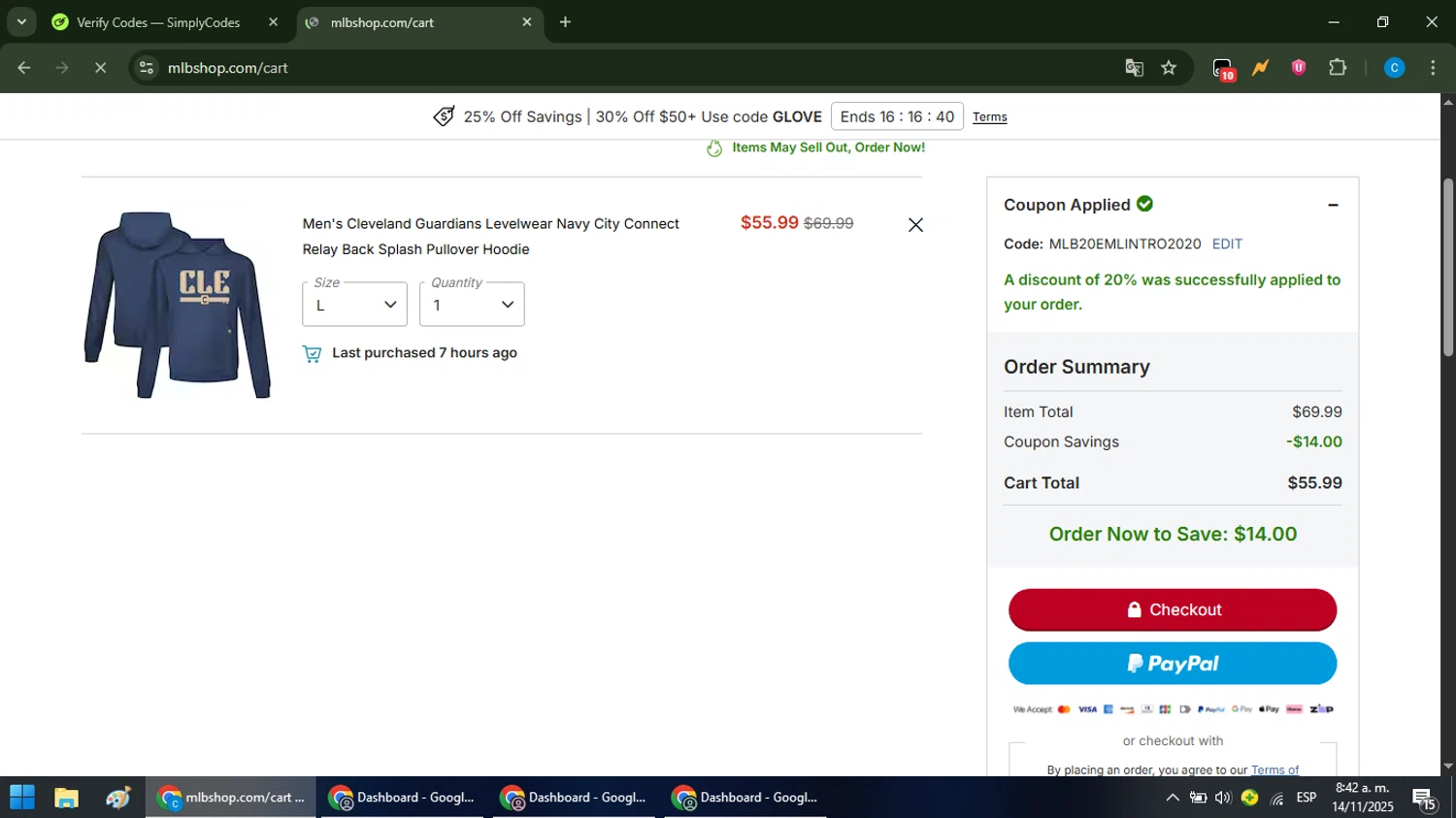
Task: Open the tab search dropdown arrow
Action: [21, 22]
